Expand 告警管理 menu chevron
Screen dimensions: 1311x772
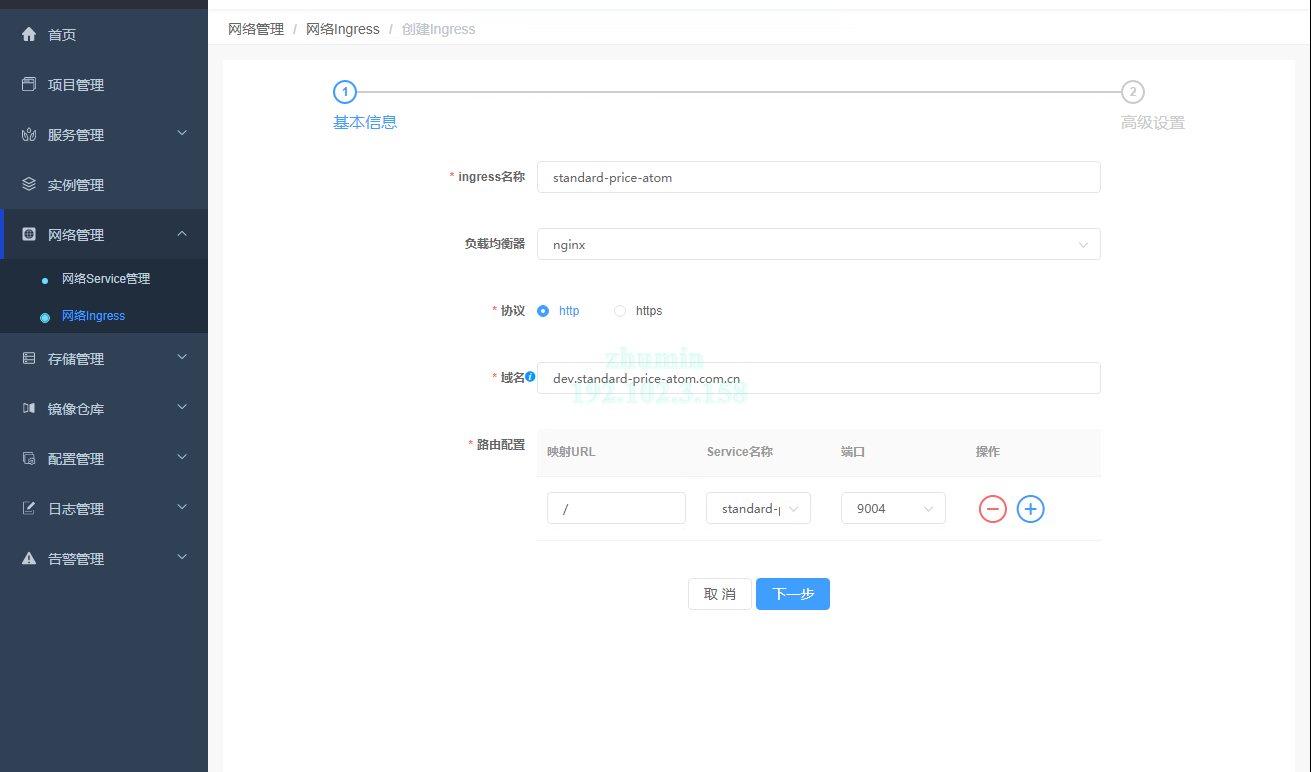182,557
